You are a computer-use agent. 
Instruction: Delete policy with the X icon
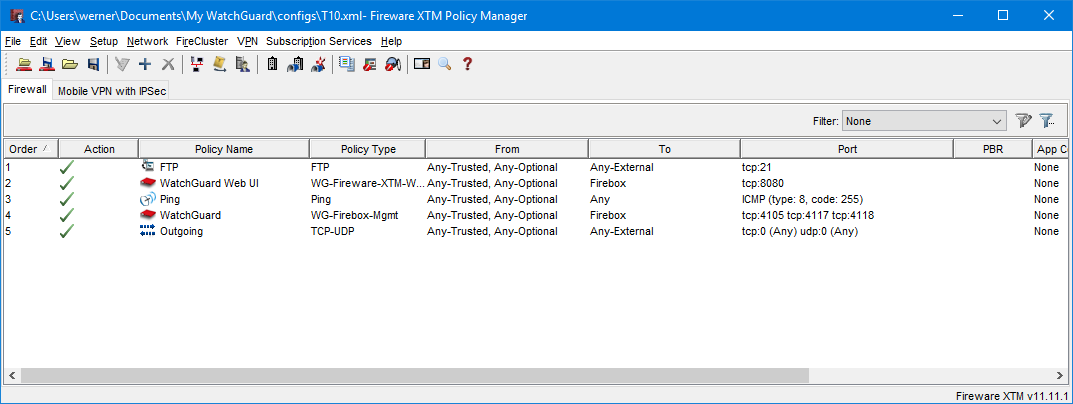(x=168, y=64)
